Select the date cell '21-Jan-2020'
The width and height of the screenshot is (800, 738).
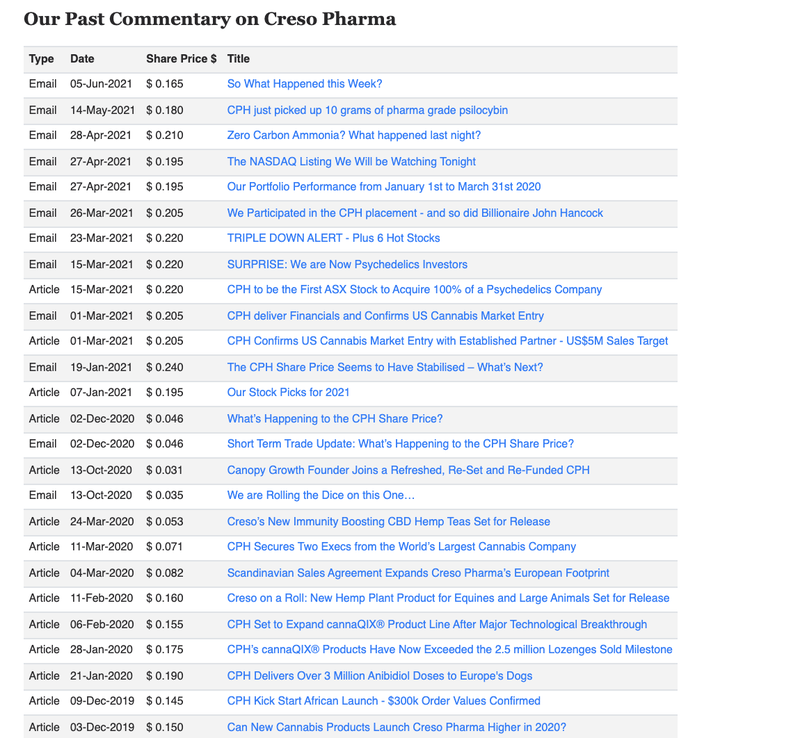click(101, 677)
